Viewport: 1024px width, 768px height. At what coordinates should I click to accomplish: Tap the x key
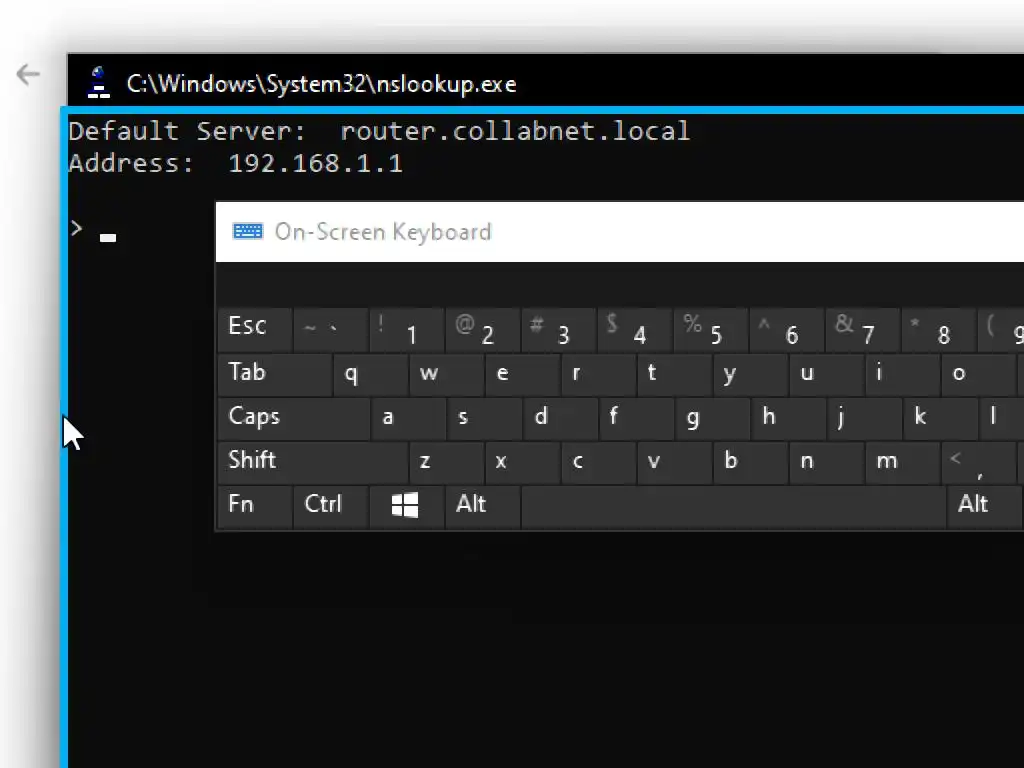[x=522, y=461]
